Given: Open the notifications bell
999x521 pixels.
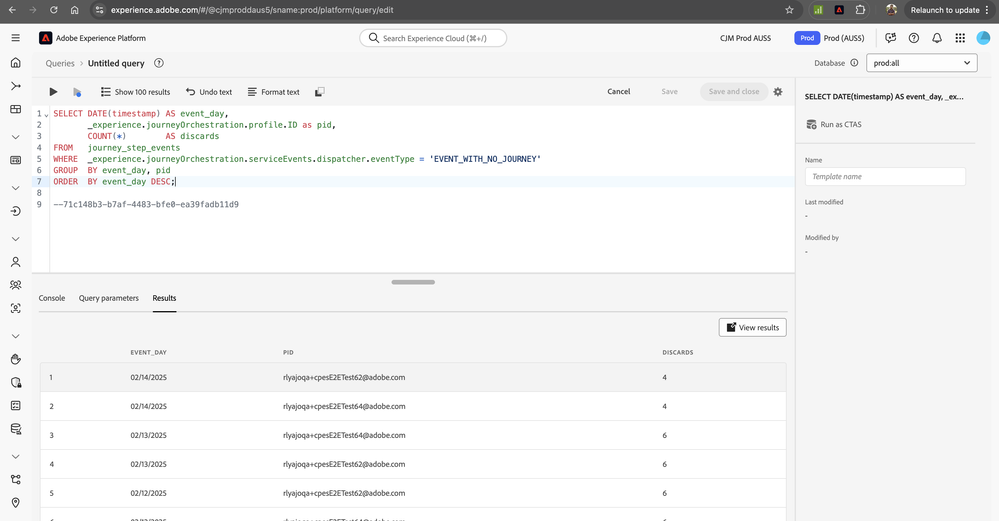Looking at the screenshot, I should tap(937, 38).
